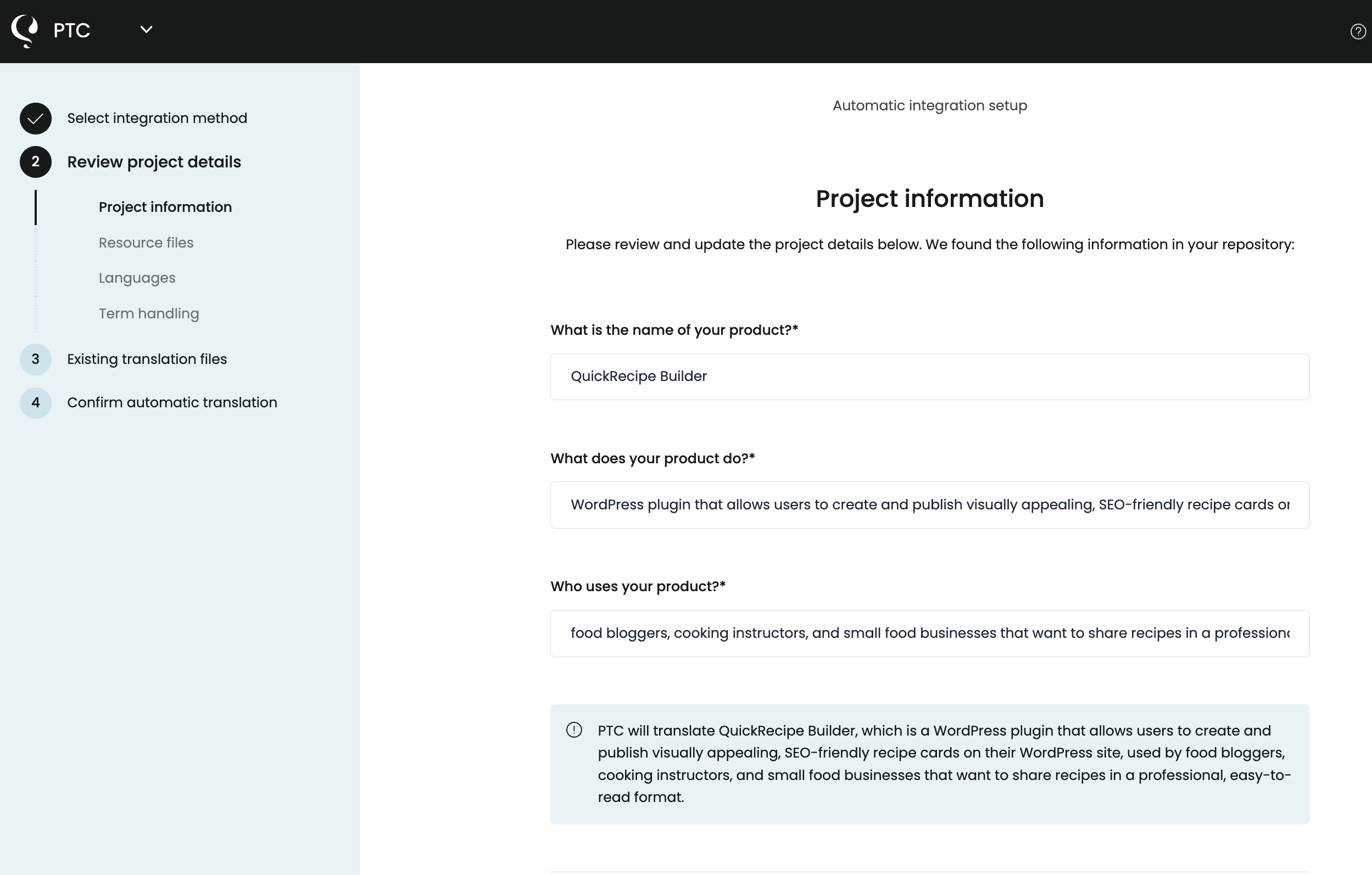
Task: Click the step 3 circle for Existing translation files
Action: point(35,359)
